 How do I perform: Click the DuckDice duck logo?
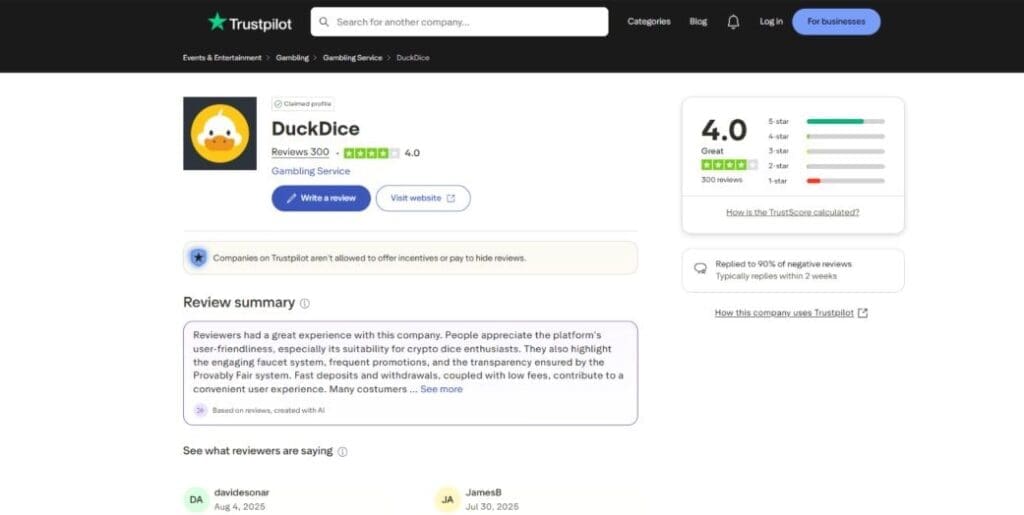coord(220,133)
